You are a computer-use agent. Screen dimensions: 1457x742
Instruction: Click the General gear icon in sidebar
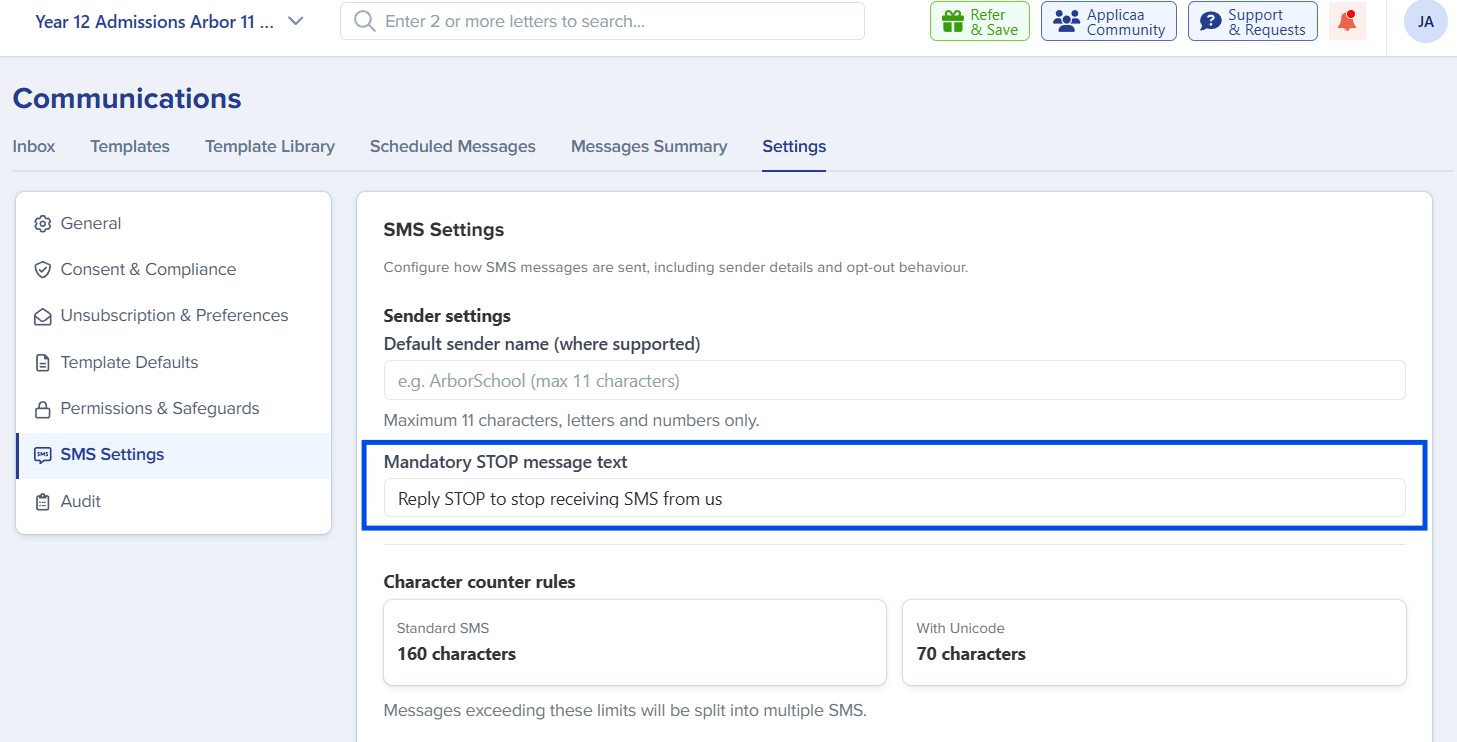tap(42, 224)
